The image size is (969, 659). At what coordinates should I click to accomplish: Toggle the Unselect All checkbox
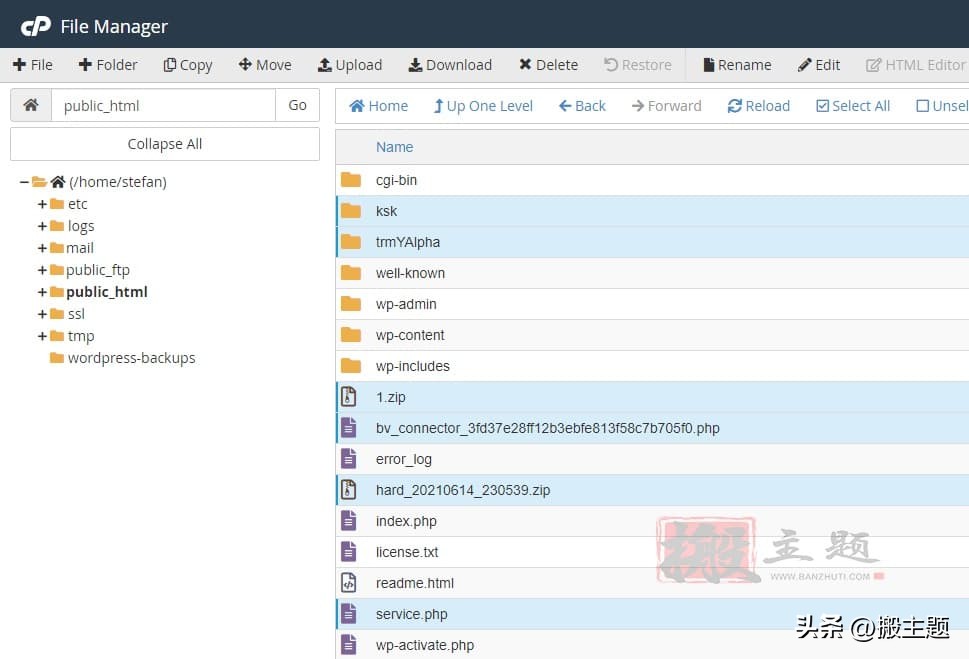click(922, 106)
